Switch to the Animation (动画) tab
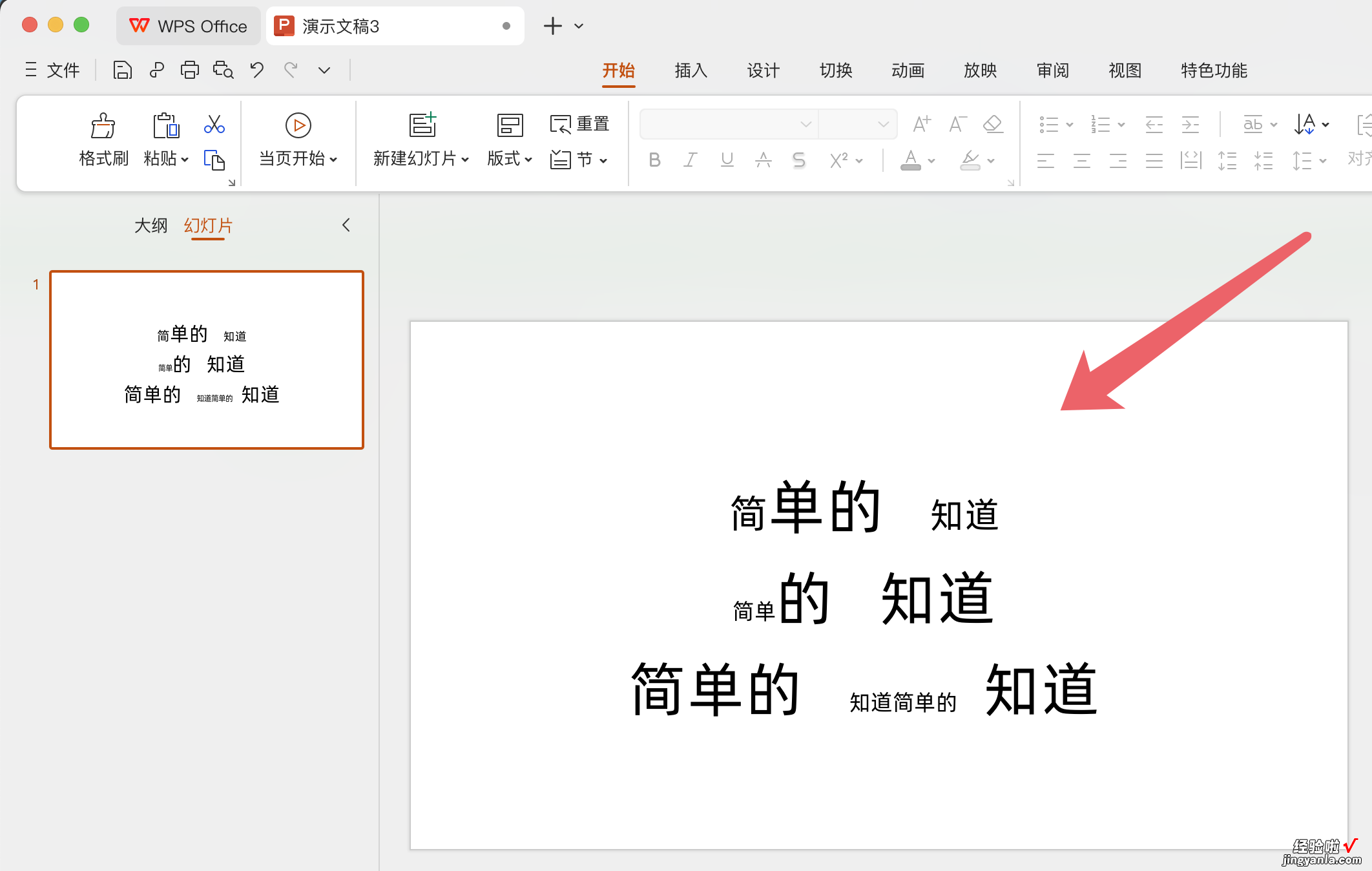The image size is (1372, 871). (908, 70)
